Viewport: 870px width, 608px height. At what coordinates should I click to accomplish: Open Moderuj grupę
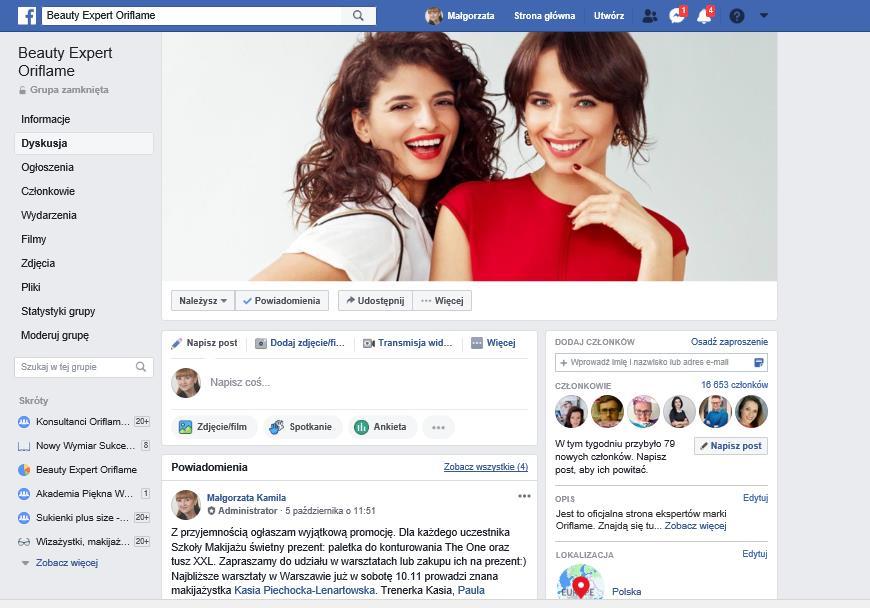pos(55,335)
